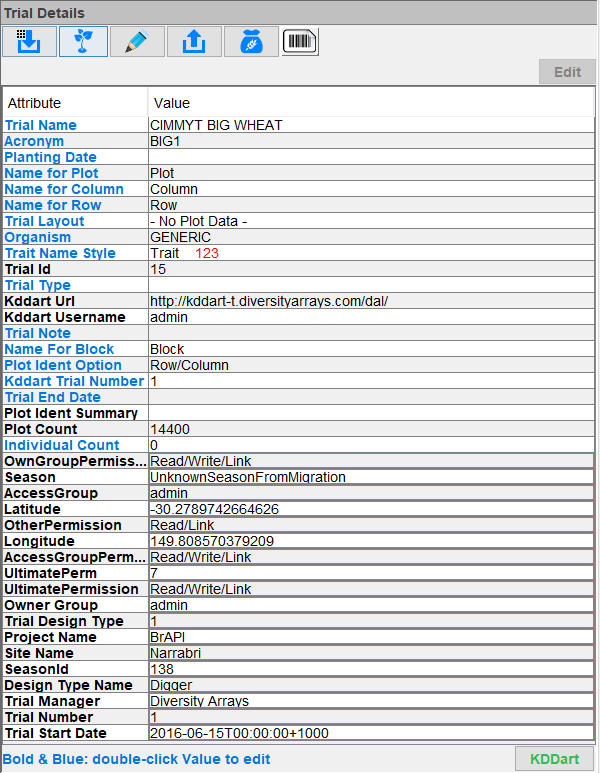Select the Trial Manager value Diversity Arrays
Image resolution: width=600 pixels, height=773 pixels.
point(371,702)
